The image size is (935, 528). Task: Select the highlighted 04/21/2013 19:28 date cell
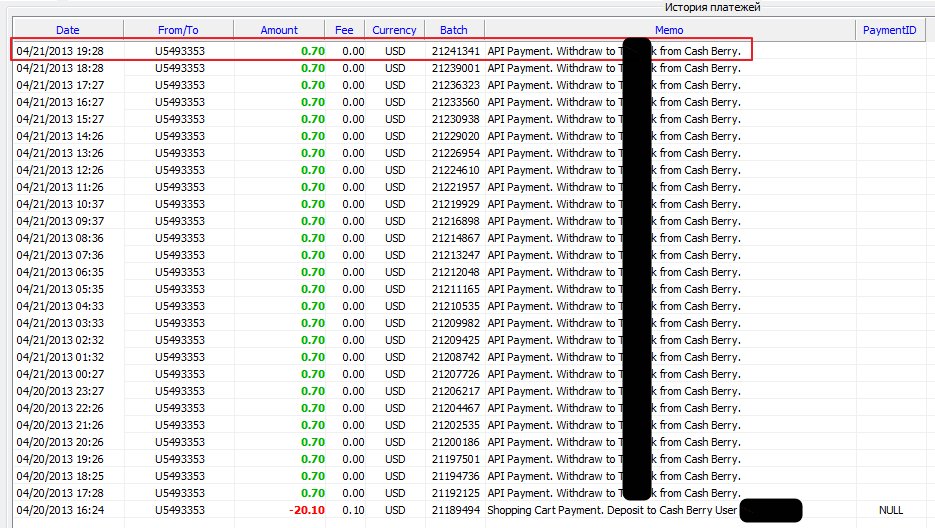(60, 51)
